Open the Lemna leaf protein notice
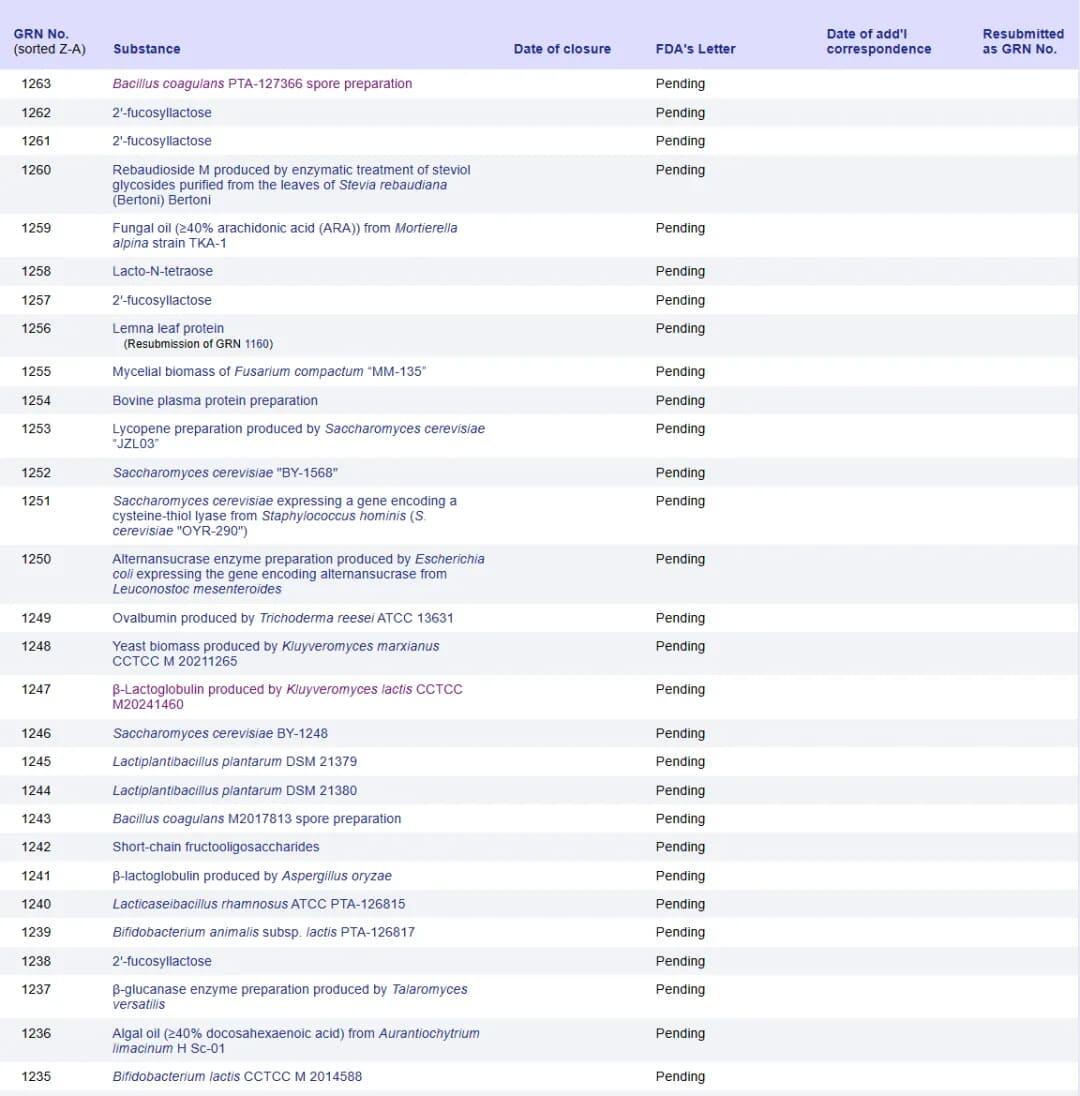The height and width of the screenshot is (1096, 1080). click(x=168, y=329)
